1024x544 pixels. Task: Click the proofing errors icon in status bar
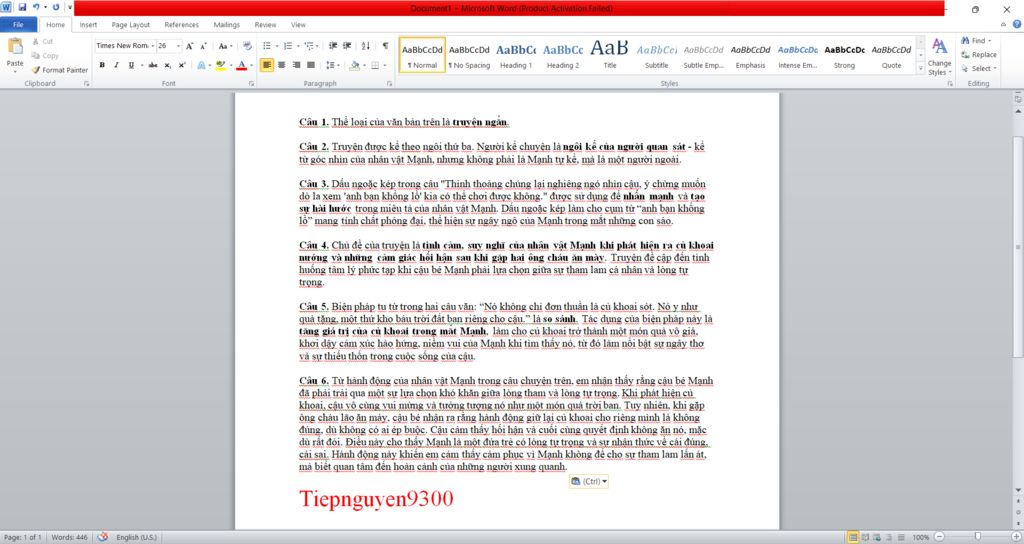(103, 537)
